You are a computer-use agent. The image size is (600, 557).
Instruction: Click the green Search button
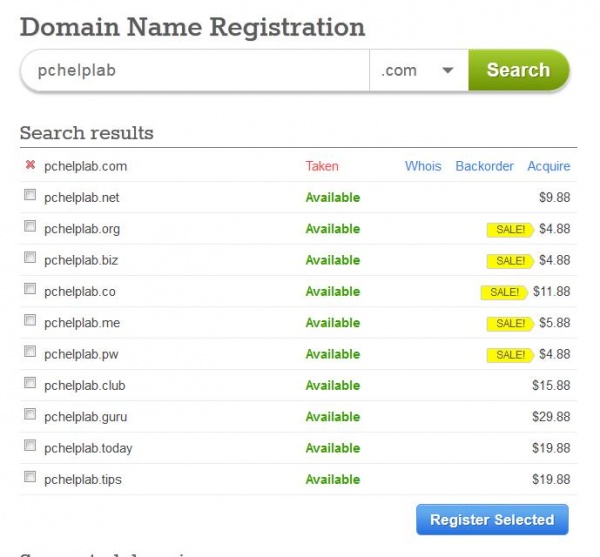518,71
